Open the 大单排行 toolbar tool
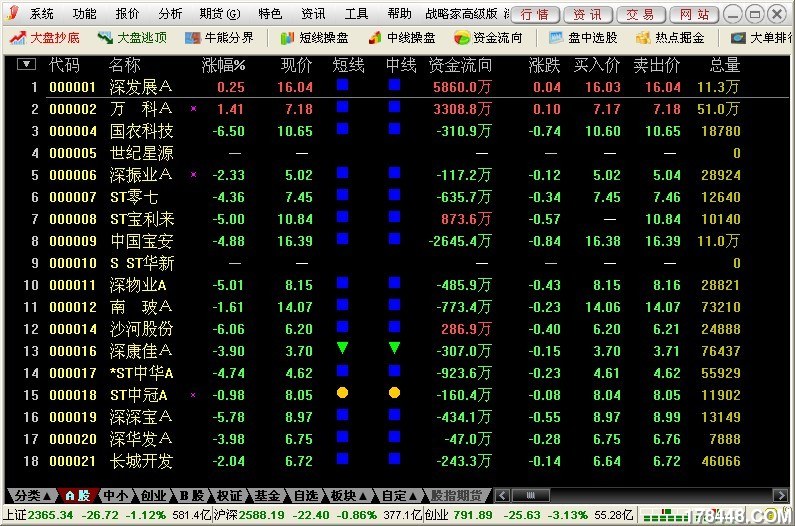The image size is (795, 526). [x=761, y=38]
